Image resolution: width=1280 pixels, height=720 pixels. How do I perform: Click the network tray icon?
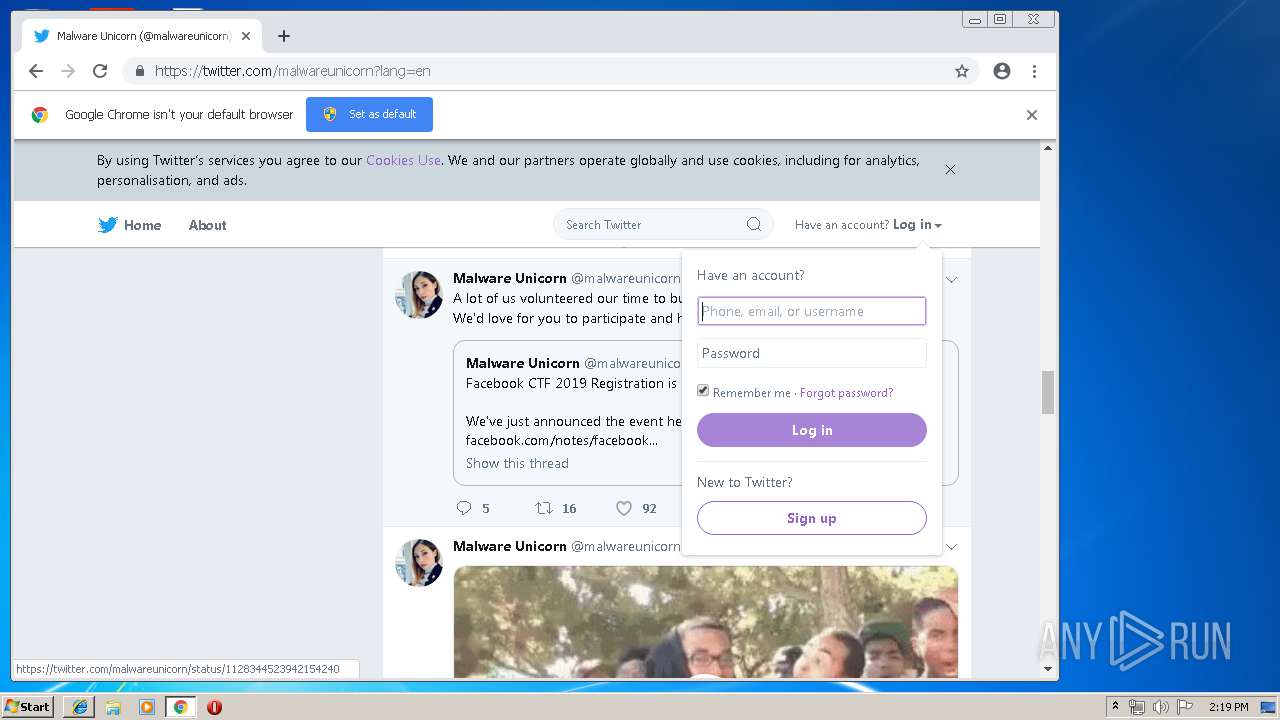[1137, 707]
